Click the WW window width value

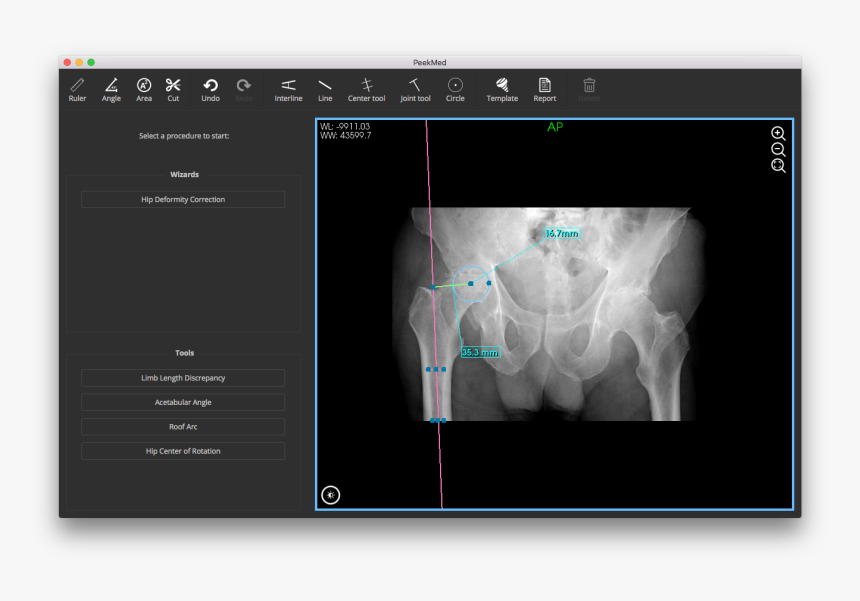346,135
